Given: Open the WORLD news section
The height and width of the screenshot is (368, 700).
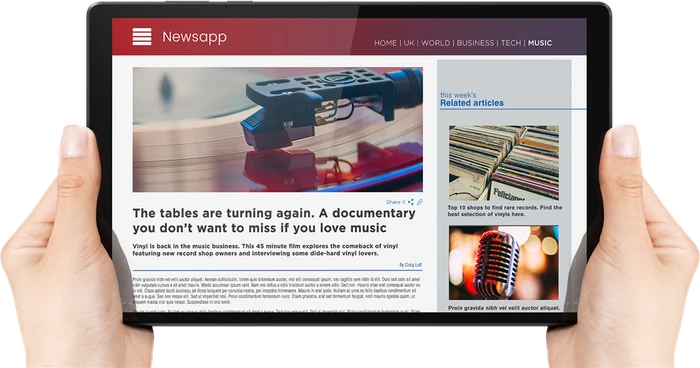Looking at the screenshot, I should coord(435,43).
